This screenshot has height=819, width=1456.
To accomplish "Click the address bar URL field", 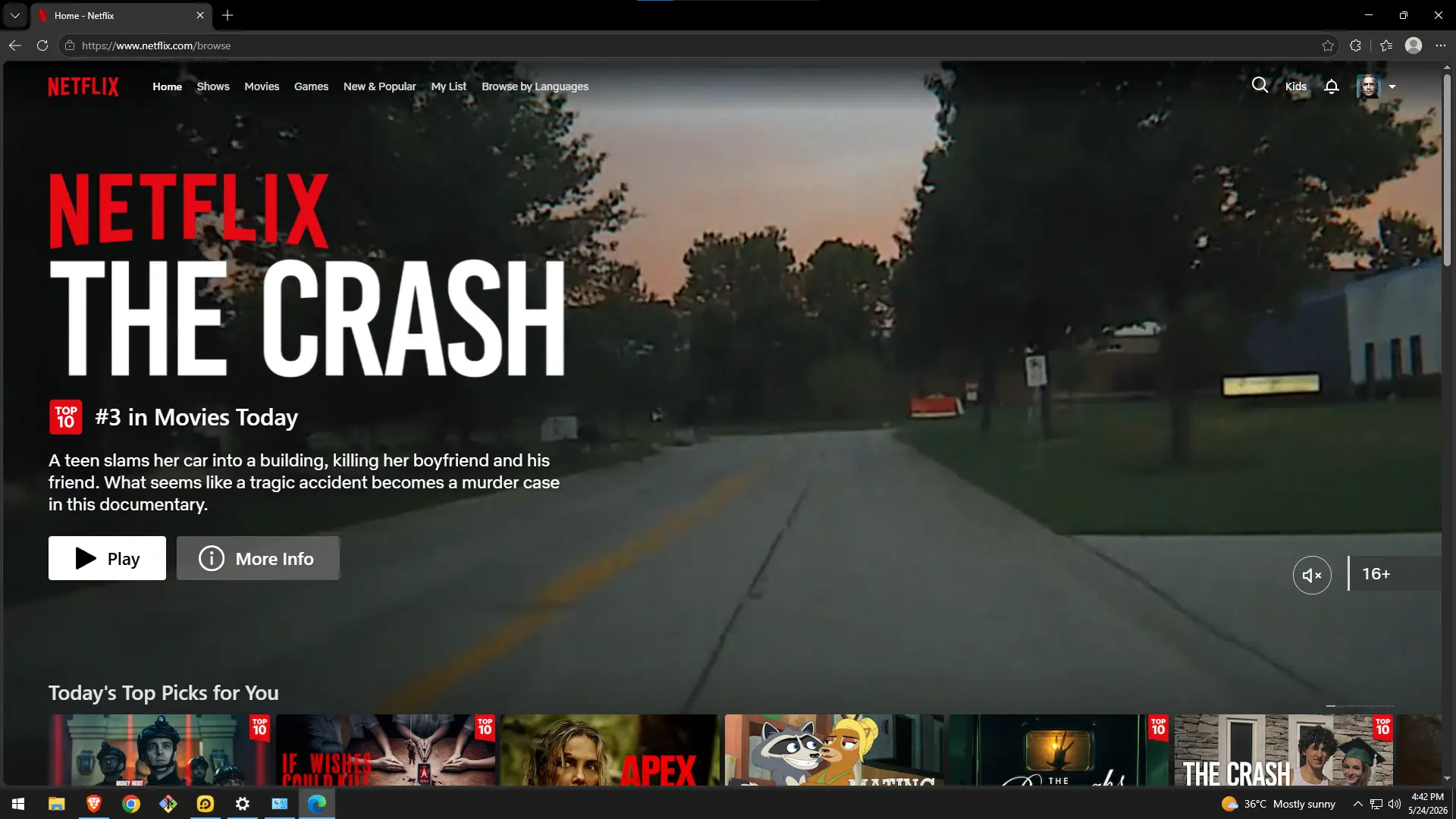I will pyautogui.click(x=698, y=45).
